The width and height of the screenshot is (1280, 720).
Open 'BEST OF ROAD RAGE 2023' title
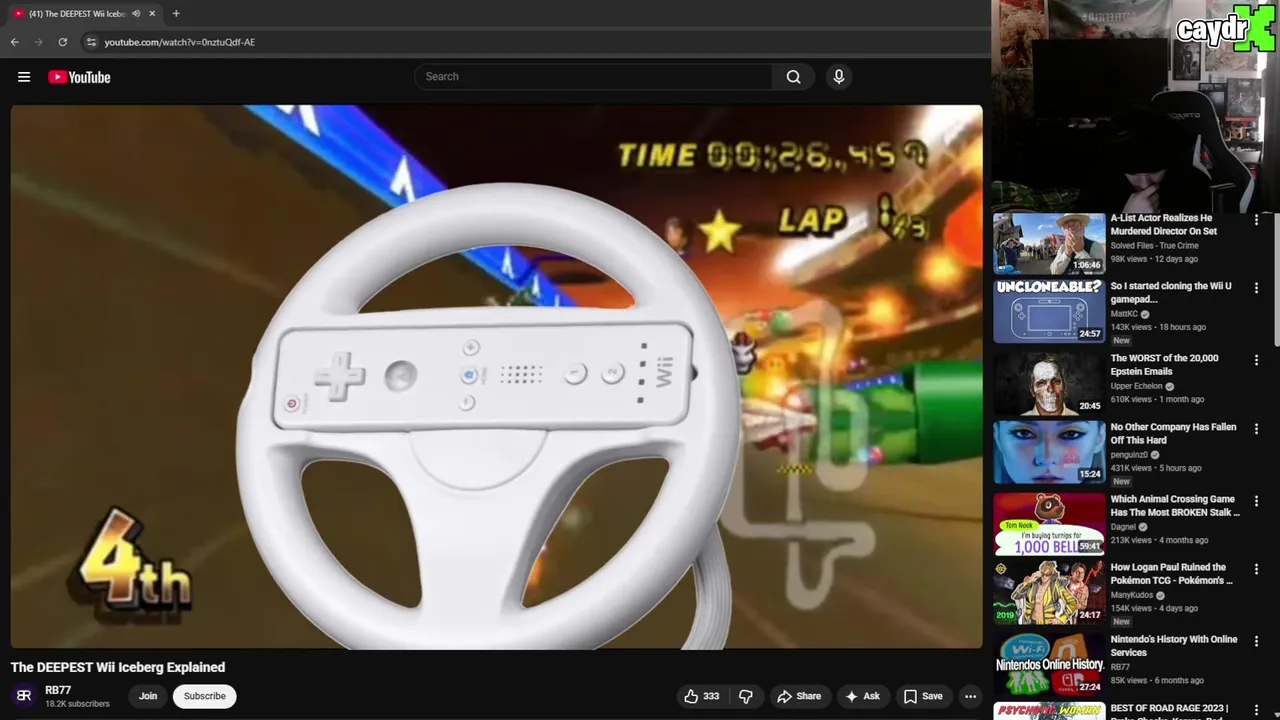pos(1169,709)
